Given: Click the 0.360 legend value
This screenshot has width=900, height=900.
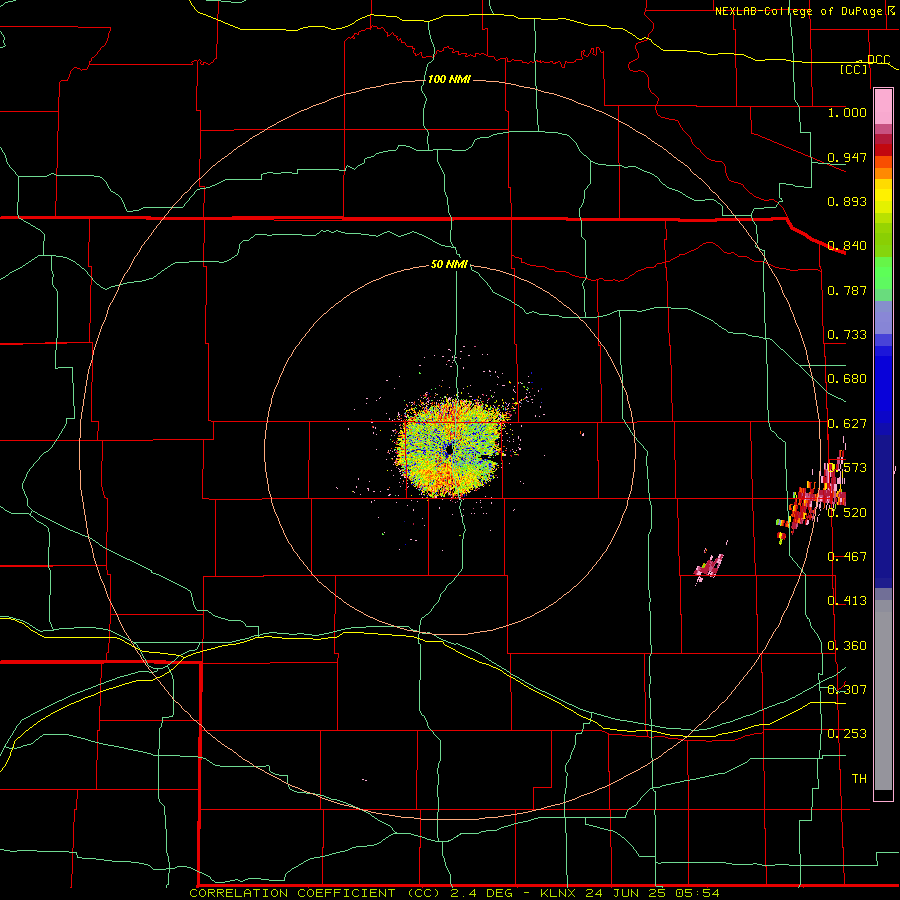Looking at the screenshot, I should pyautogui.click(x=847, y=646).
